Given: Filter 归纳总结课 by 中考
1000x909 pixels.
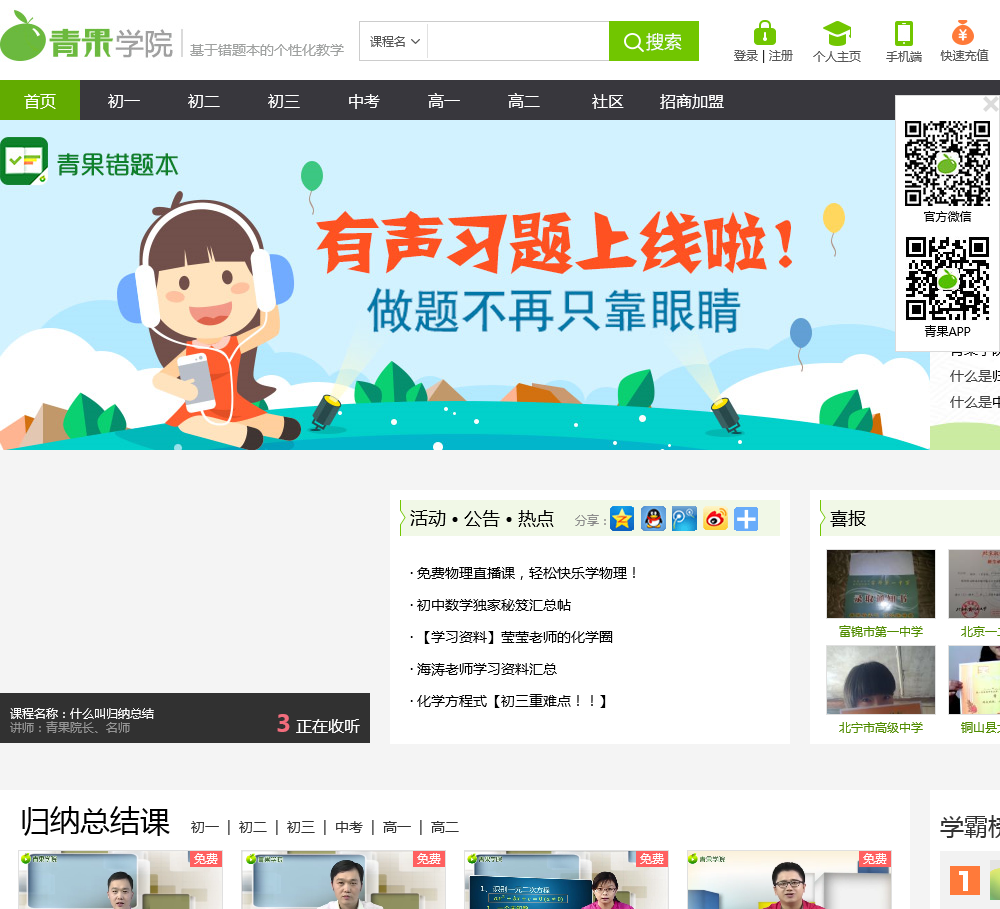Looking at the screenshot, I should (x=349, y=827).
